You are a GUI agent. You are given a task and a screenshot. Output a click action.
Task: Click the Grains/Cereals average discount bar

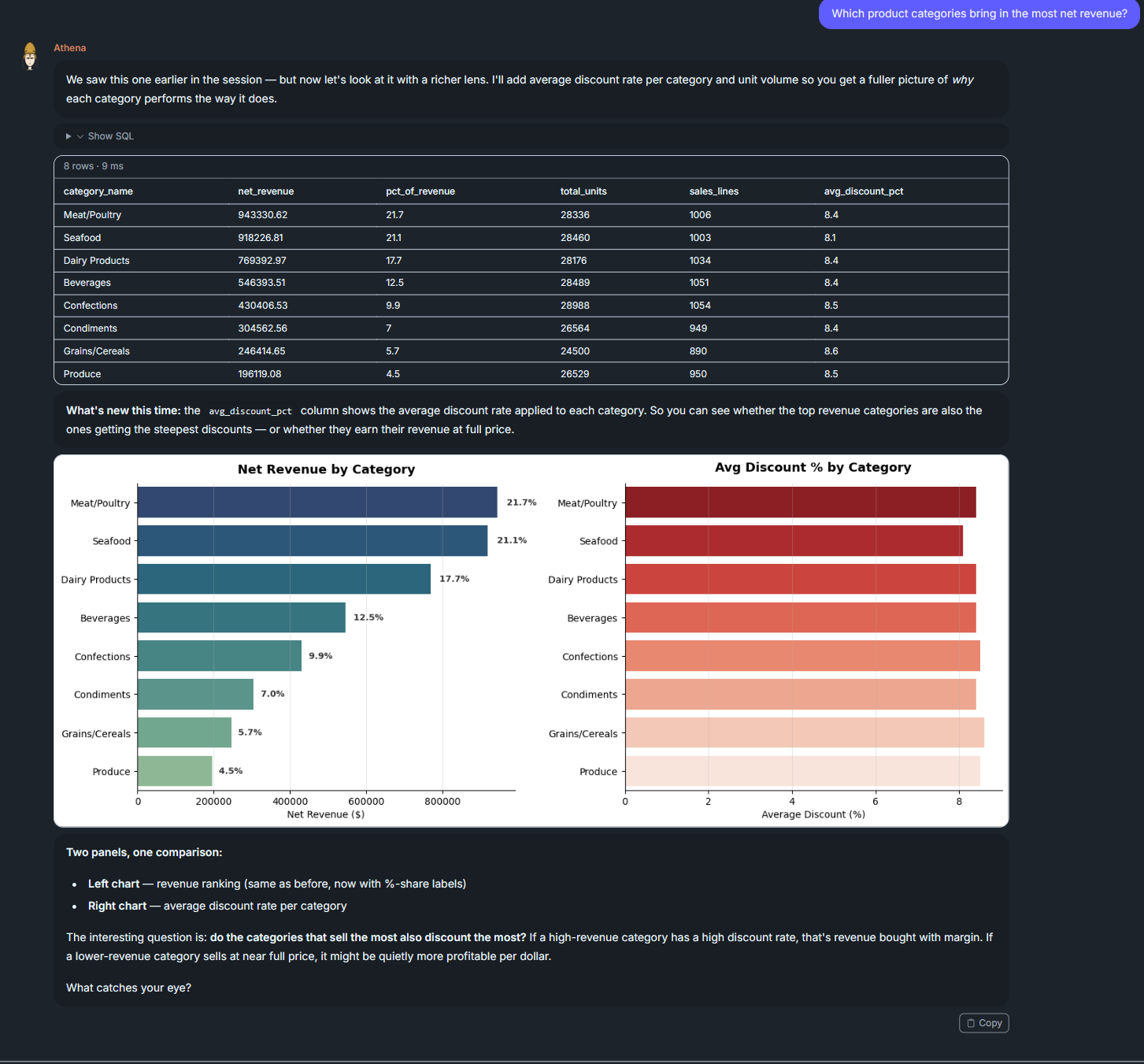[805, 732]
